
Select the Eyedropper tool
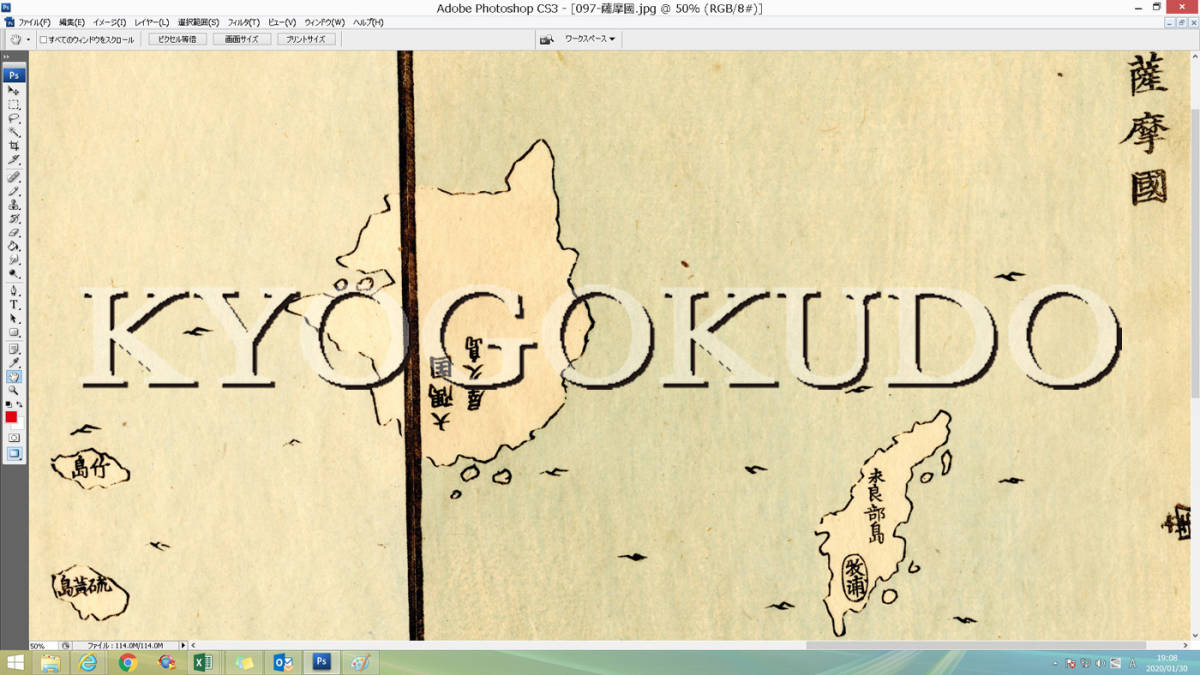point(14,363)
